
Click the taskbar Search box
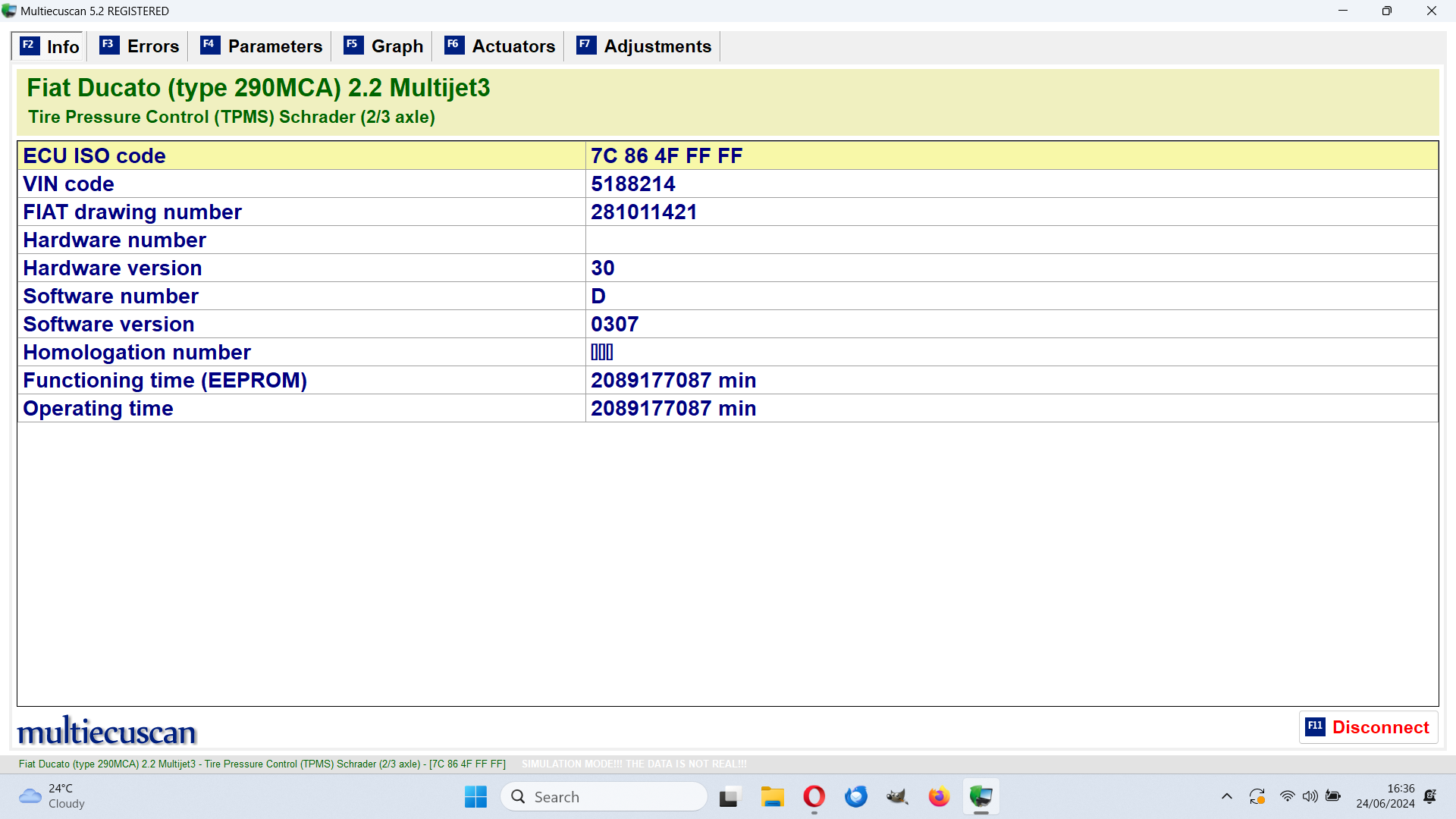click(x=604, y=797)
